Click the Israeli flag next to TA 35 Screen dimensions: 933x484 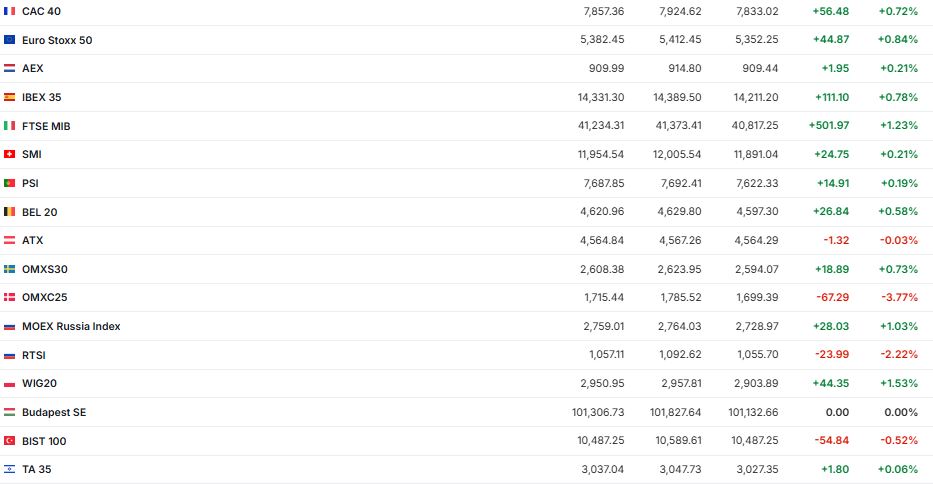tap(10, 469)
